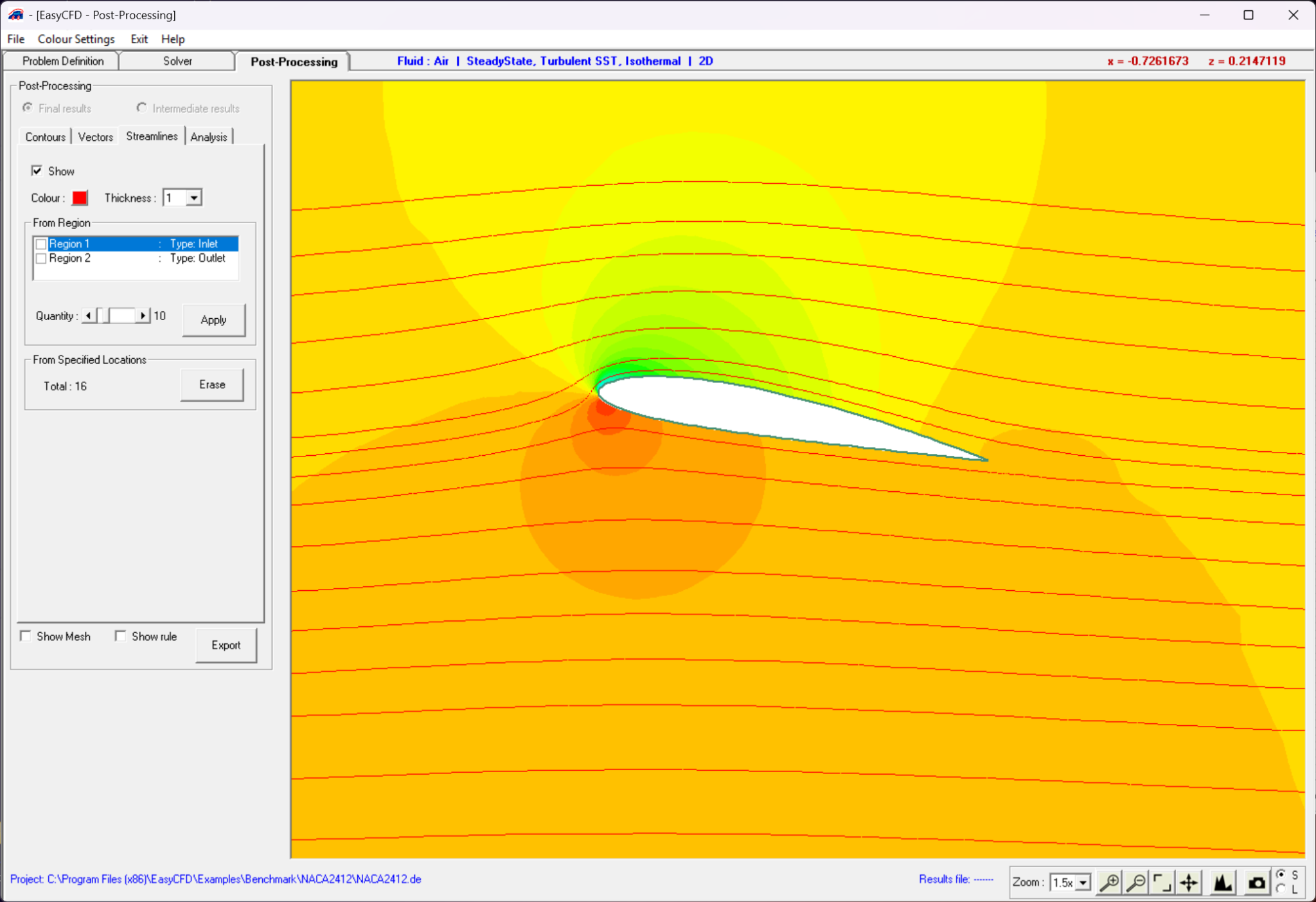1316x902 pixels.
Task: Tick the Region 2 checkbox
Action: [x=41, y=258]
